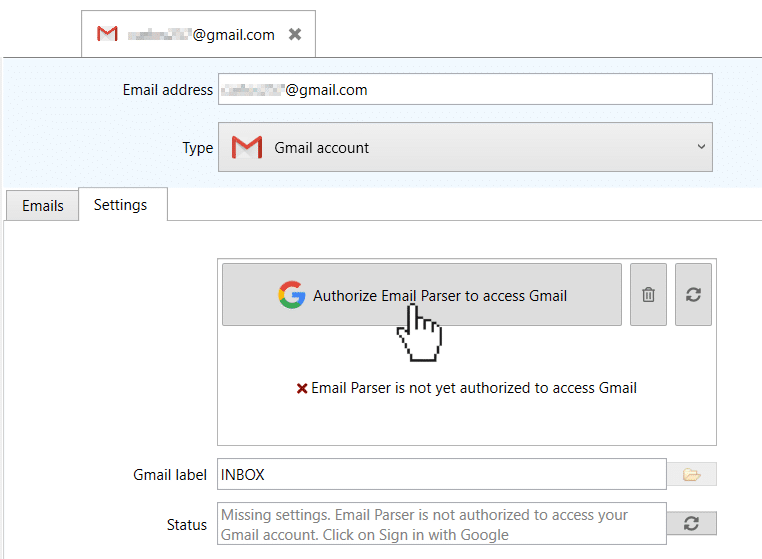Select the gmail.com account tab
The width and height of the screenshot is (762, 559).
[198, 35]
